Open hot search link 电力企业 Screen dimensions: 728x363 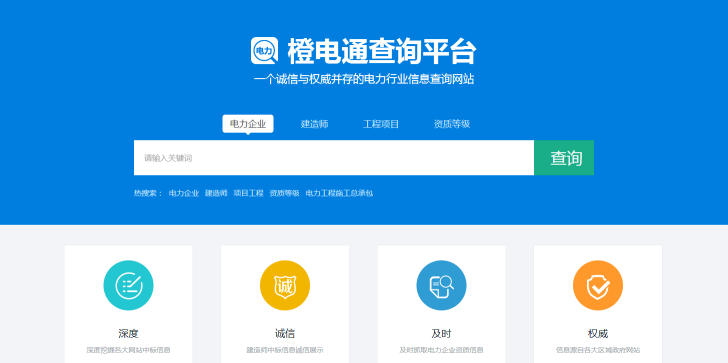(x=184, y=193)
